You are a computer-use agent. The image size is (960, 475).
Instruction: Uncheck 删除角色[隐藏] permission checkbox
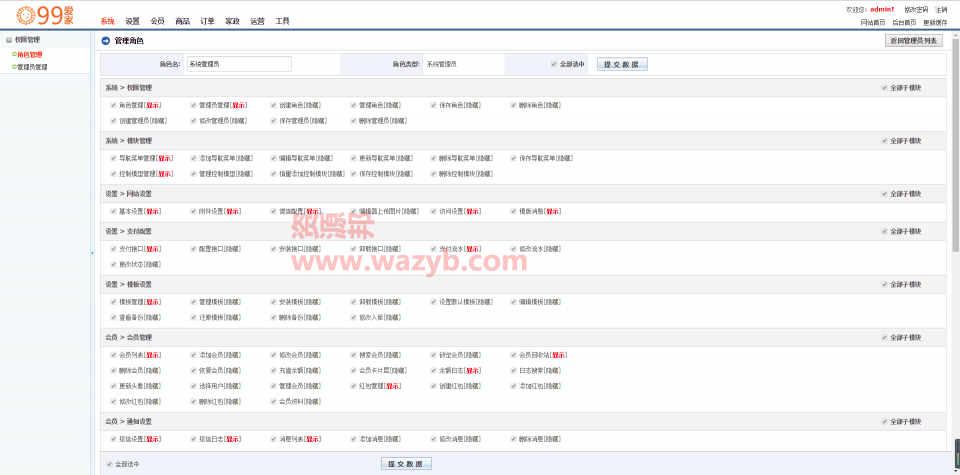514,105
